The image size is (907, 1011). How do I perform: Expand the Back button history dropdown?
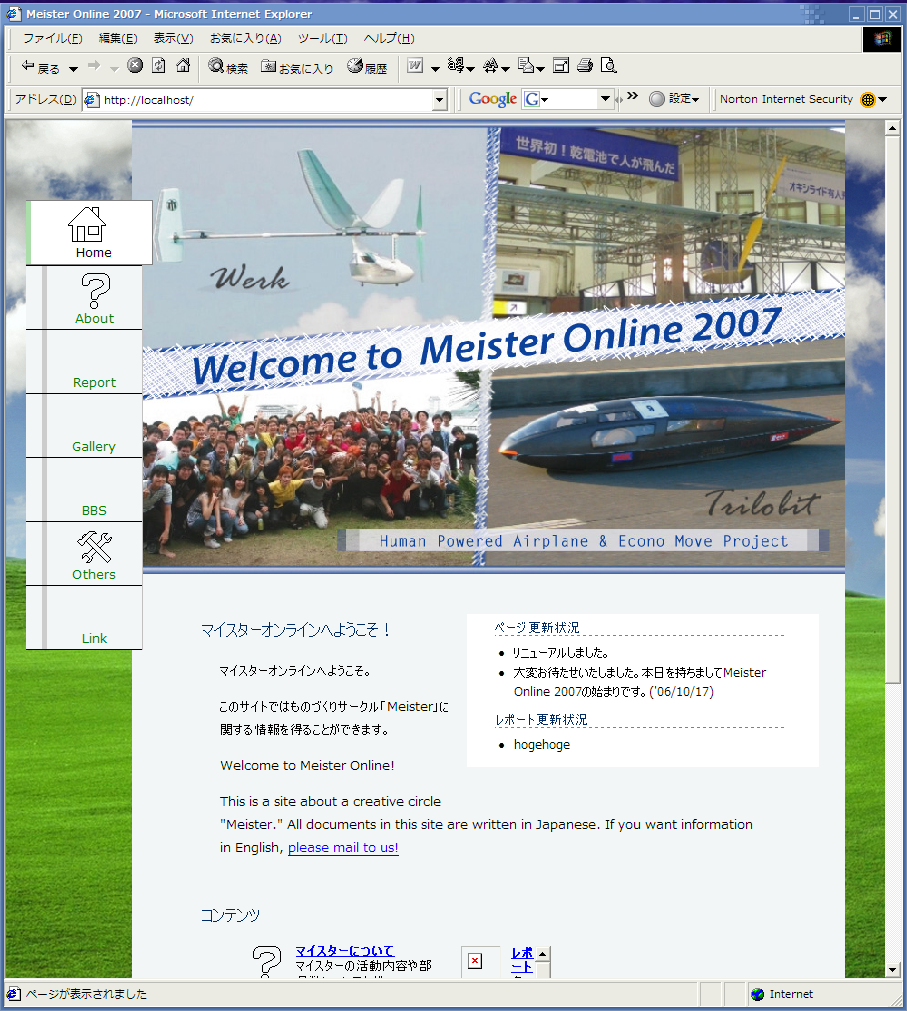pyautogui.click(x=73, y=69)
